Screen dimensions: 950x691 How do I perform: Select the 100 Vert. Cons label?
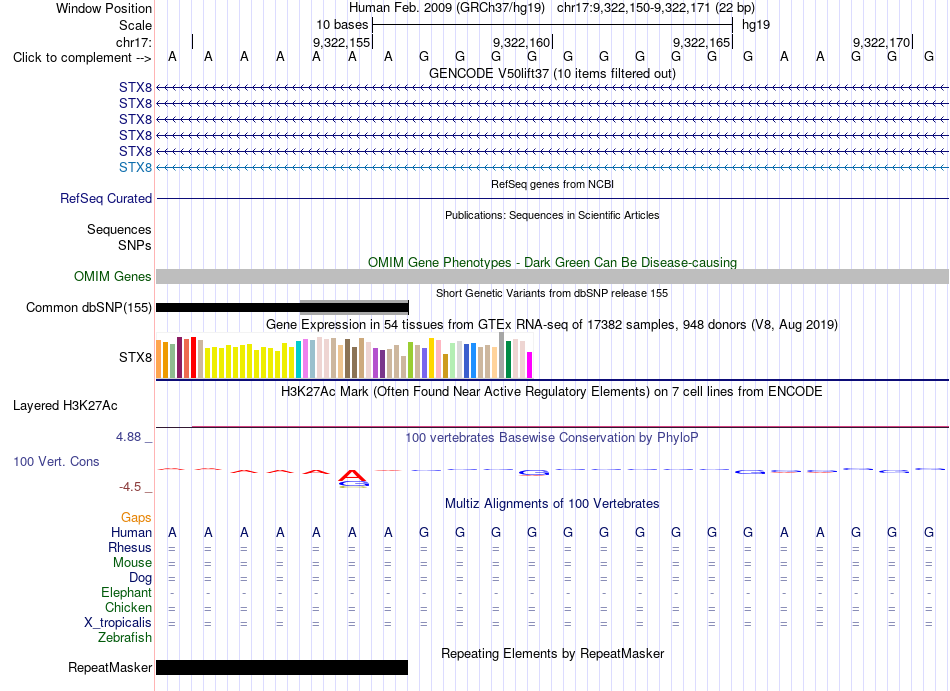pyautogui.click(x=56, y=461)
